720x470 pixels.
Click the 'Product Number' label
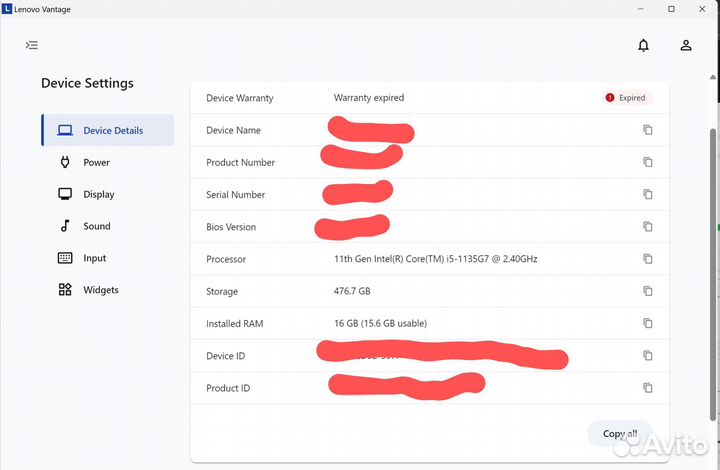[x=240, y=162]
